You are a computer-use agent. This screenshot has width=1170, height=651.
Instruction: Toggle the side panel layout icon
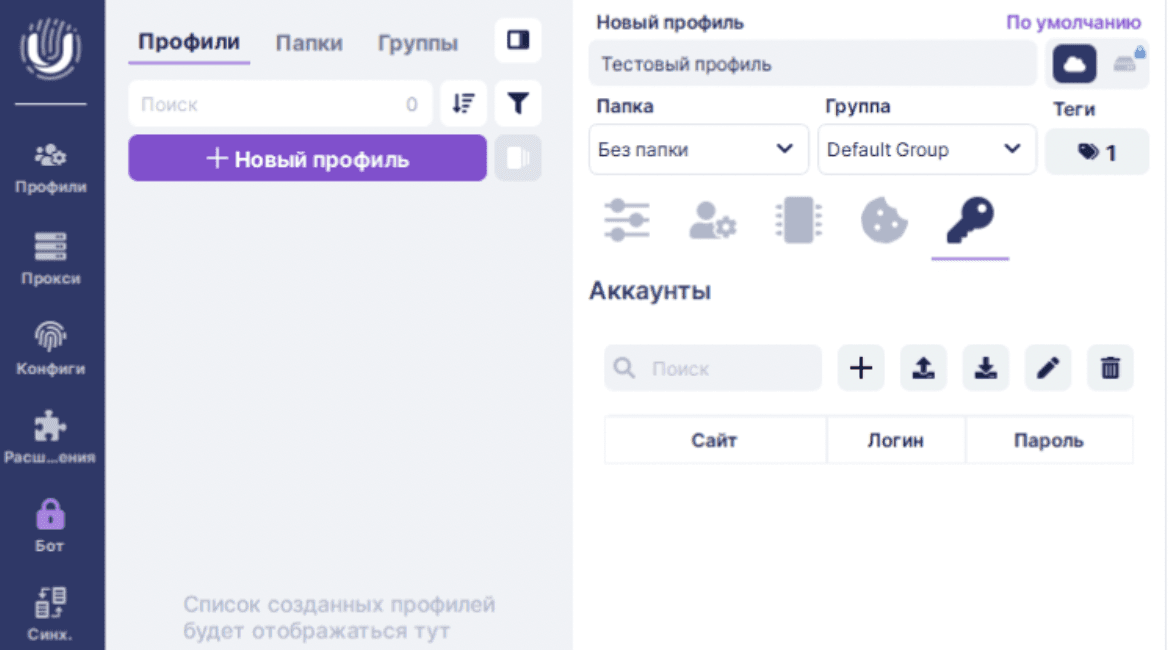coord(518,40)
